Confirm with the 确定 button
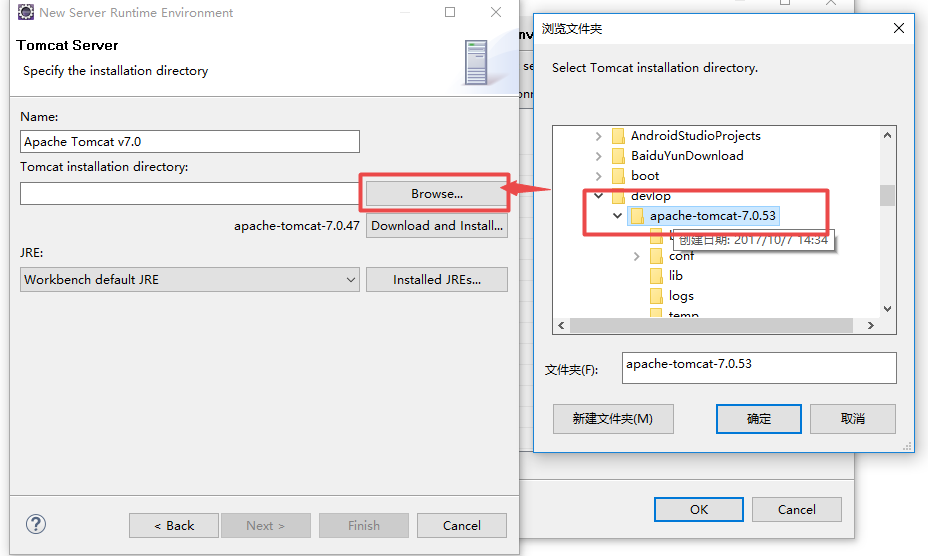The height and width of the screenshot is (556, 928). tap(759, 419)
